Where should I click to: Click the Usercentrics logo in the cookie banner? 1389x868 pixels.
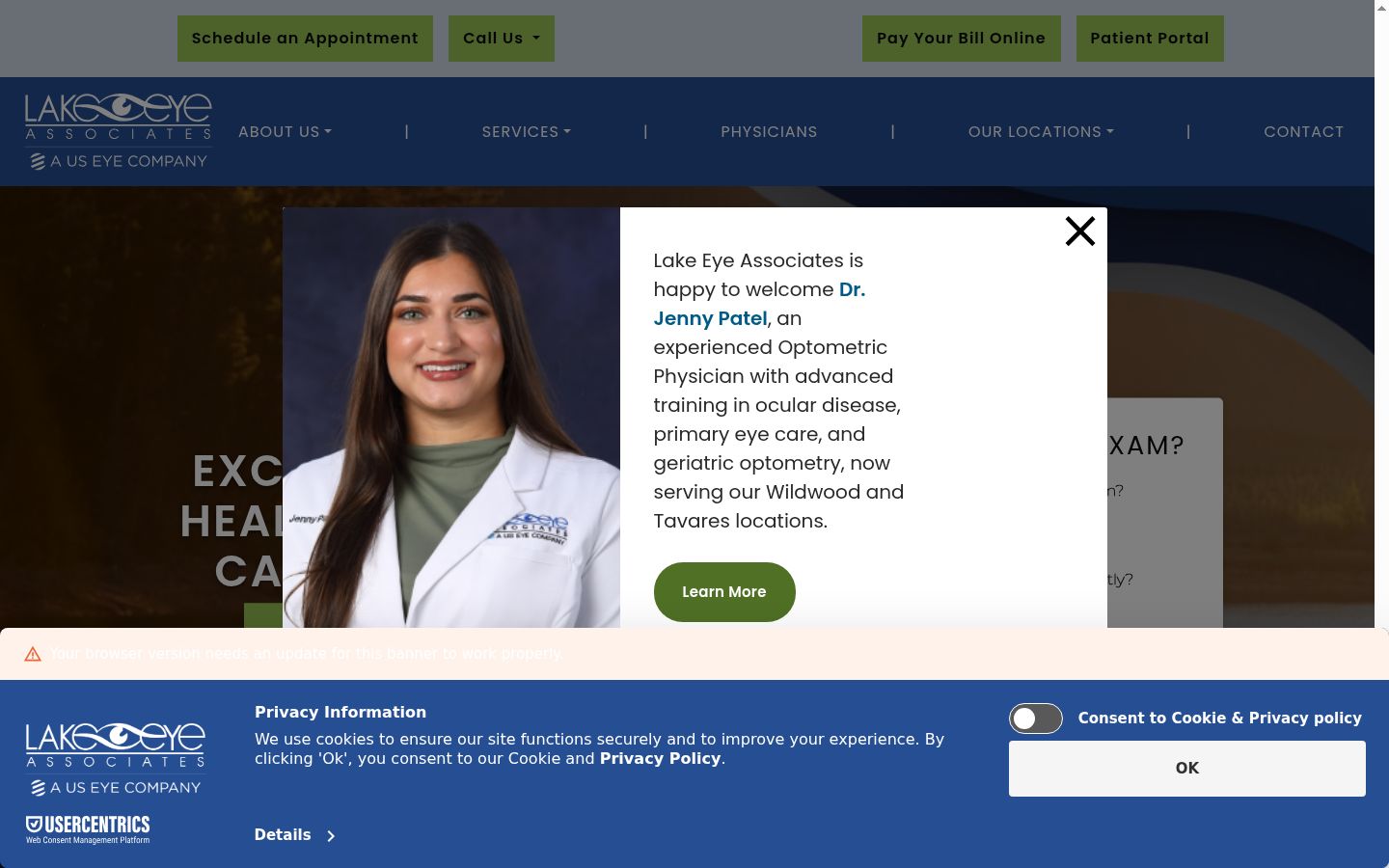click(88, 829)
